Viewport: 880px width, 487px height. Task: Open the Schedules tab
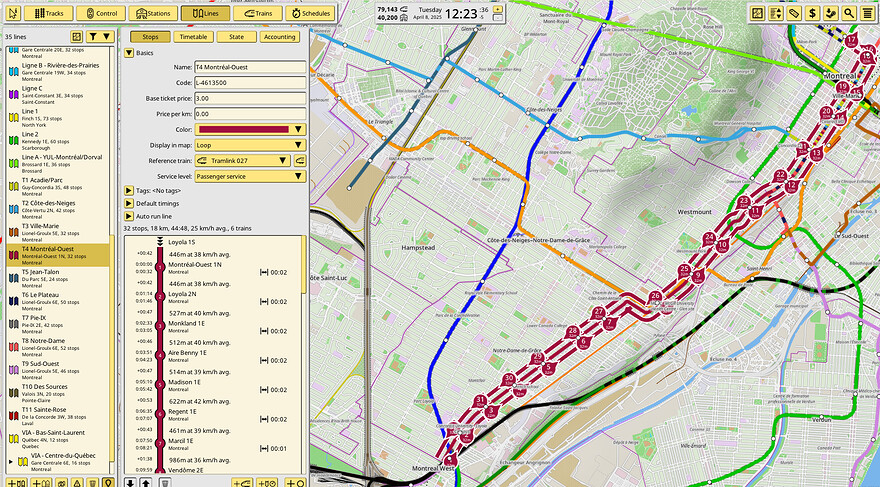pyautogui.click(x=310, y=13)
